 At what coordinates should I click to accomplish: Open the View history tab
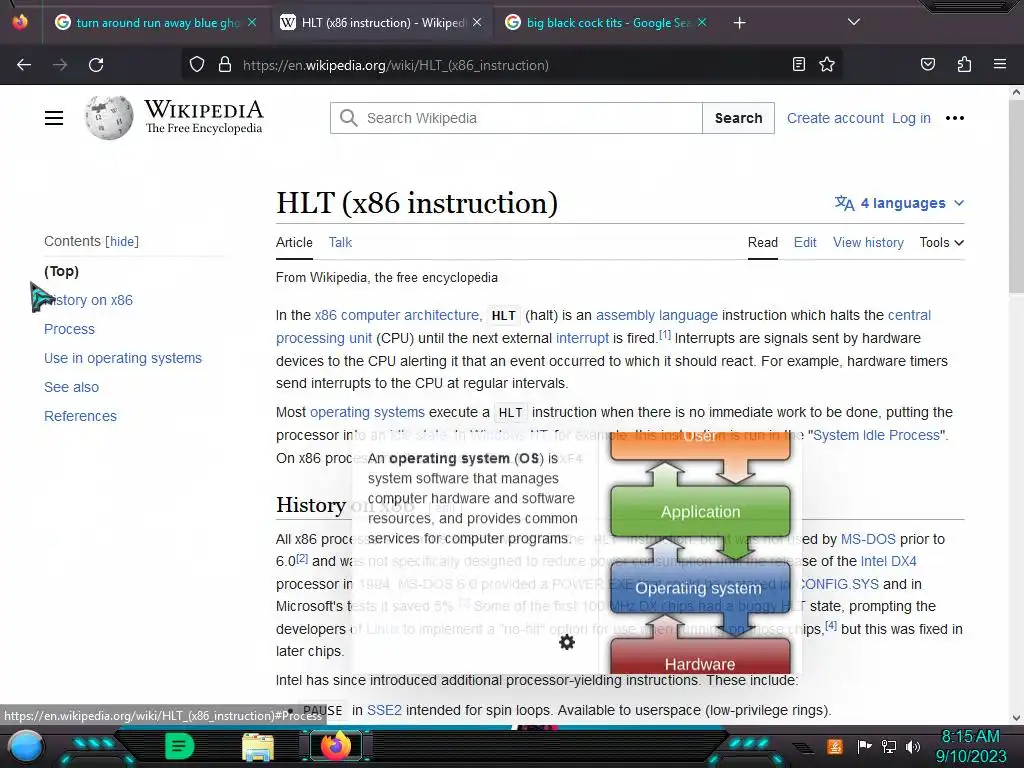(868, 242)
